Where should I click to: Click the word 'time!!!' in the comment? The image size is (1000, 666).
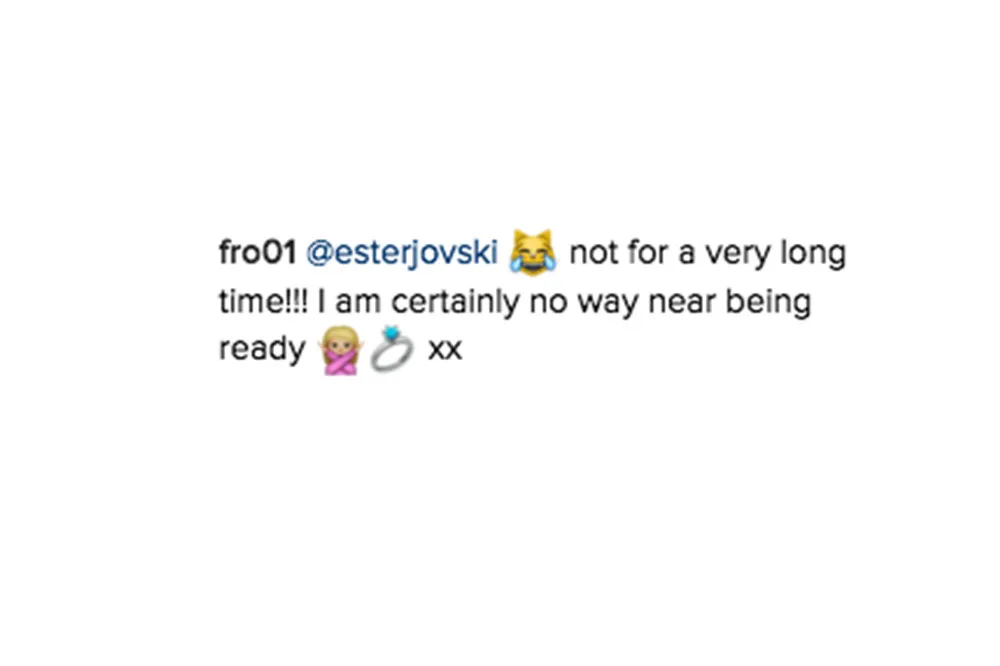pyautogui.click(x=263, y=301)
